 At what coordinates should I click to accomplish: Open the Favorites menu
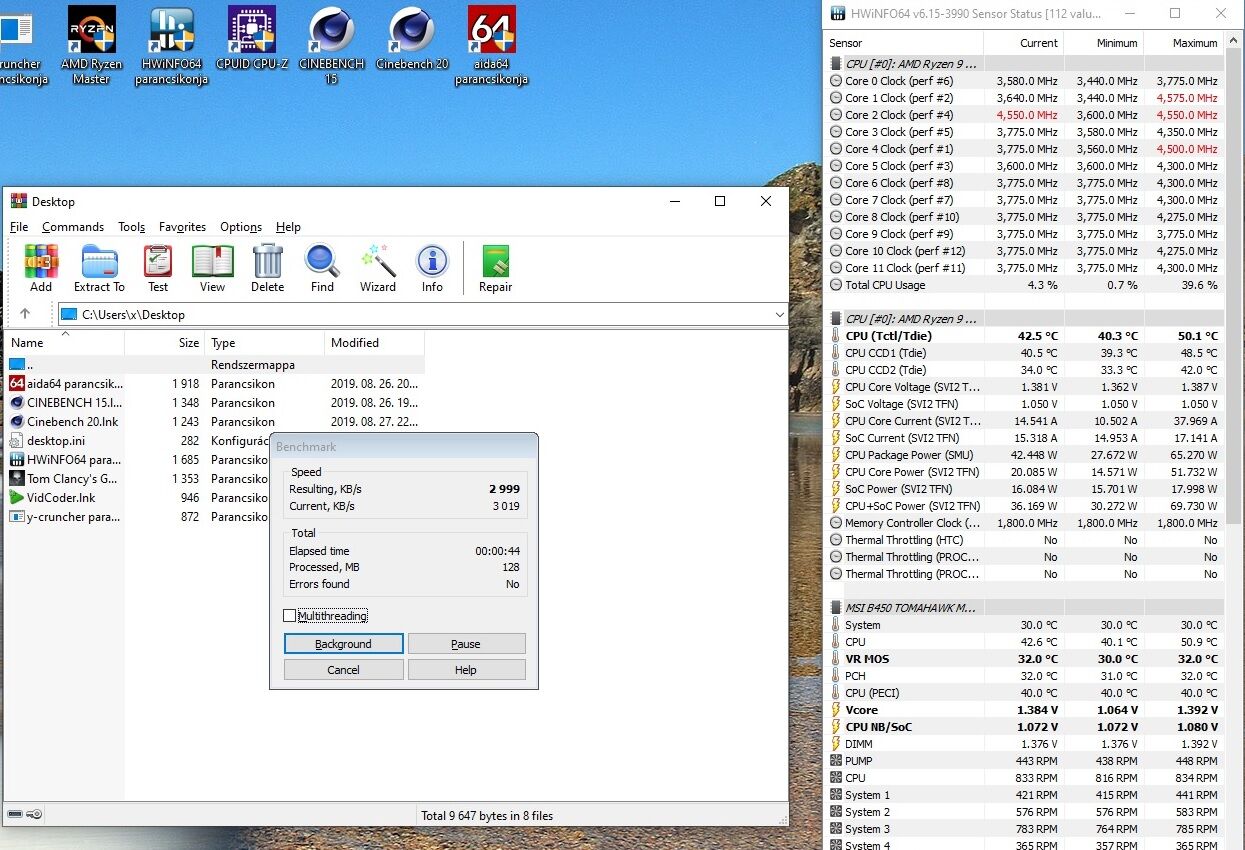(x=182, y=227)
